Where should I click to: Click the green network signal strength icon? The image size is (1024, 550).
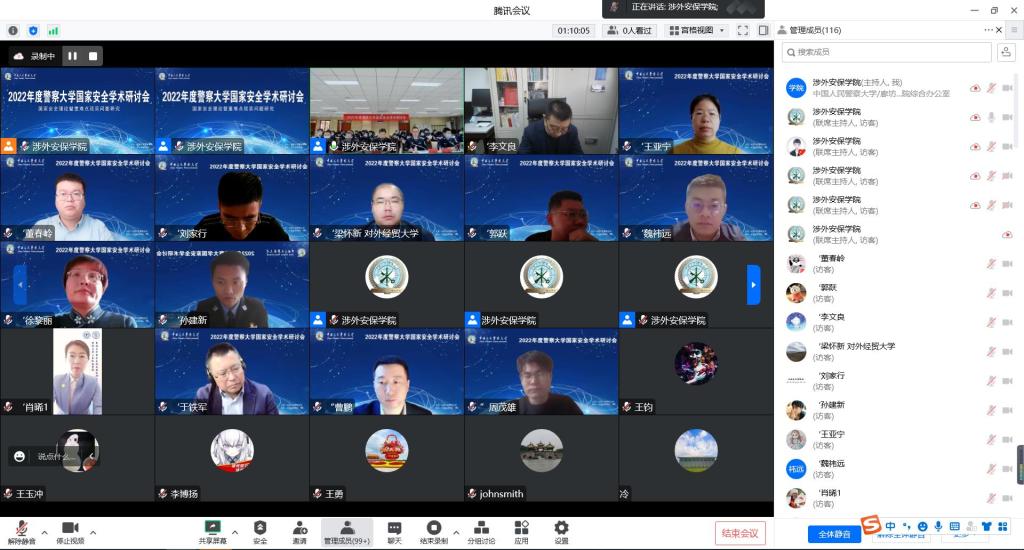(x=53, y=31)
